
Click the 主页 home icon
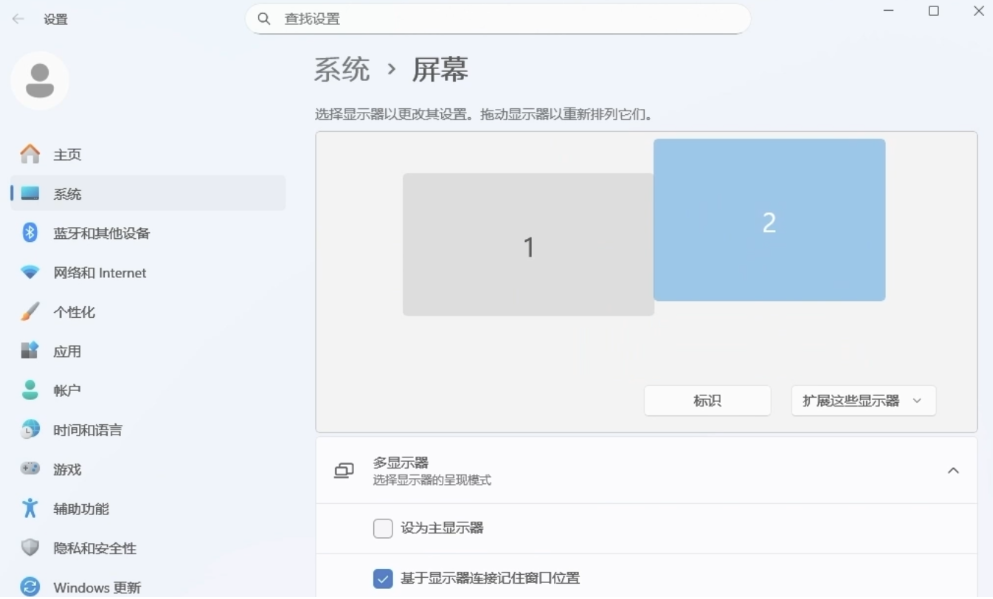[30, 154]
